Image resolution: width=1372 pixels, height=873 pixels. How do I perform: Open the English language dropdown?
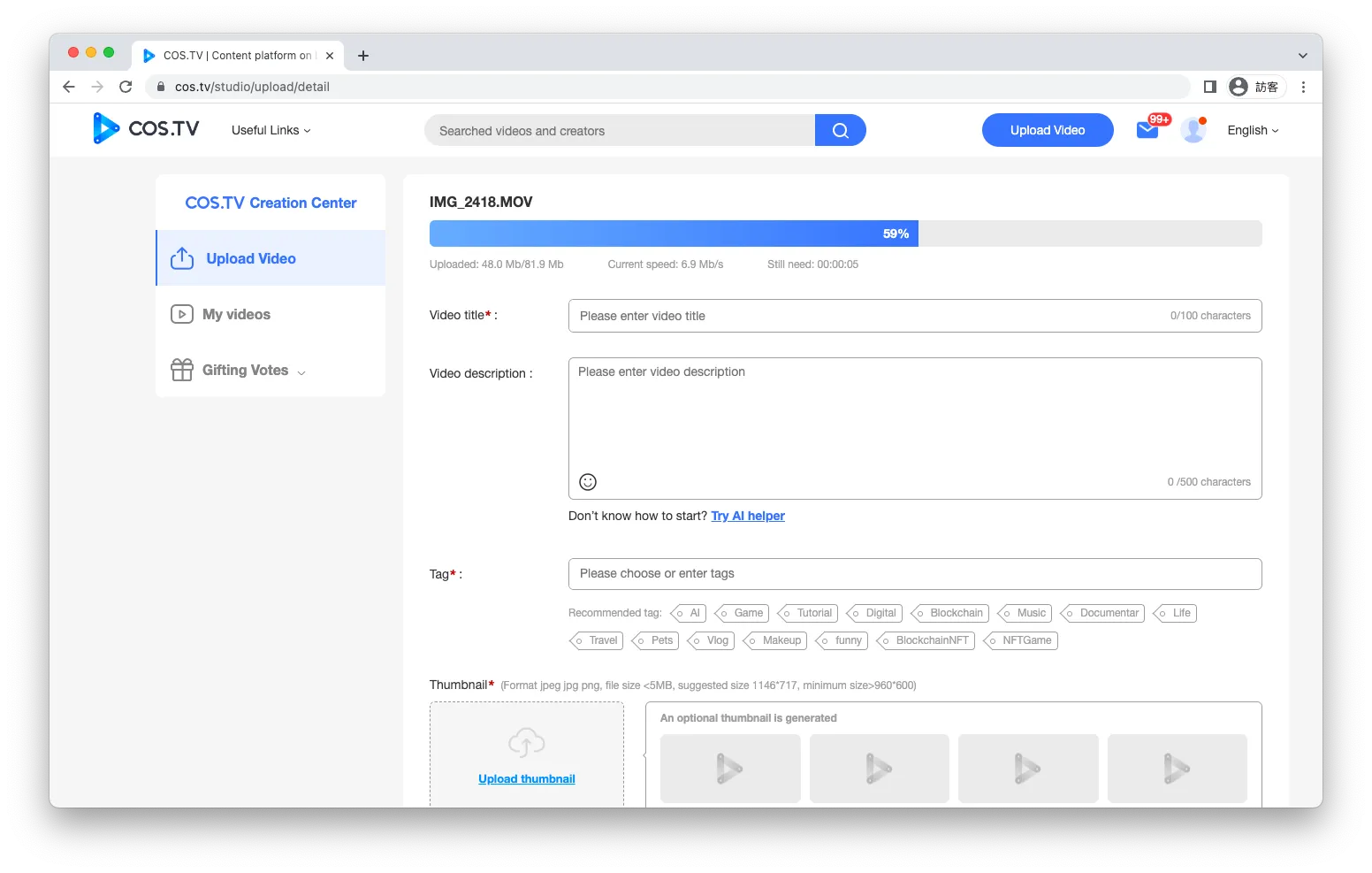click(1253, 130)
